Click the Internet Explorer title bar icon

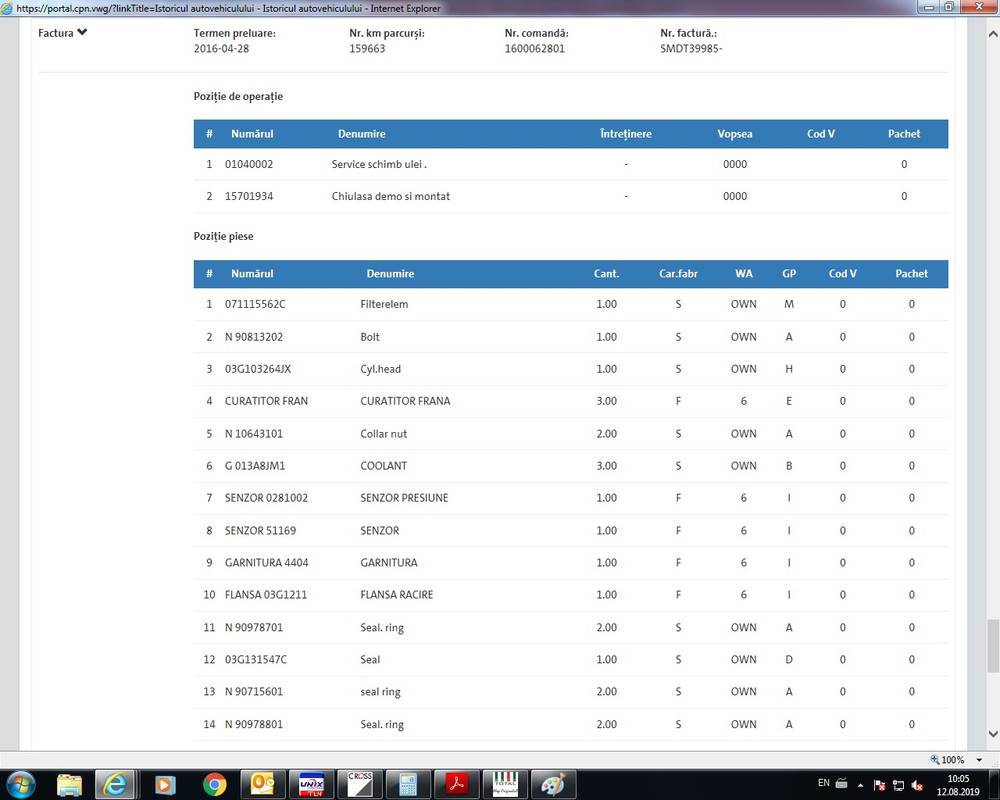click(x=7, y=8)
